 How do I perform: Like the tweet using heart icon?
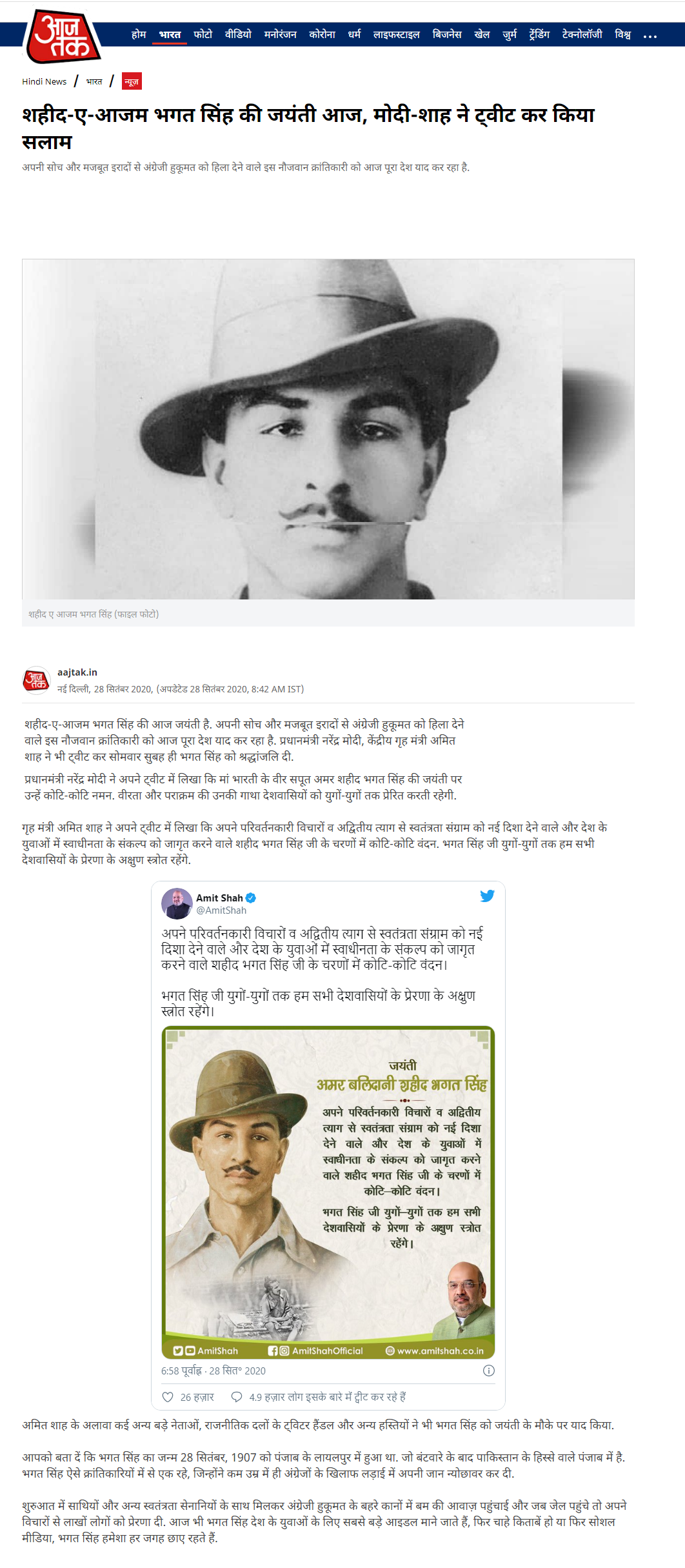coord(168,1397)
